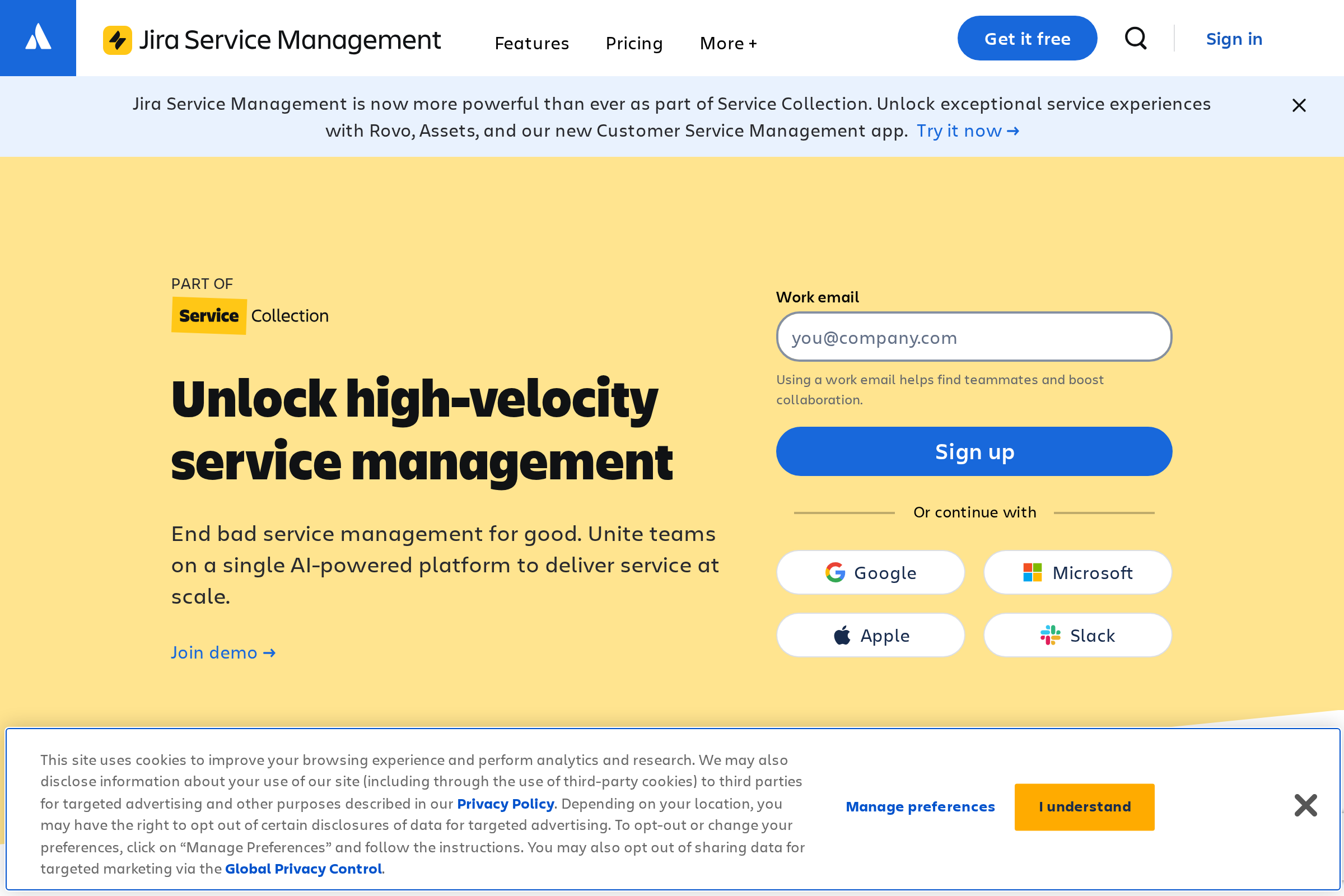This screenshot has height=896, width=1344.
Task: Click the work email input field
Action: click(973, 337)
